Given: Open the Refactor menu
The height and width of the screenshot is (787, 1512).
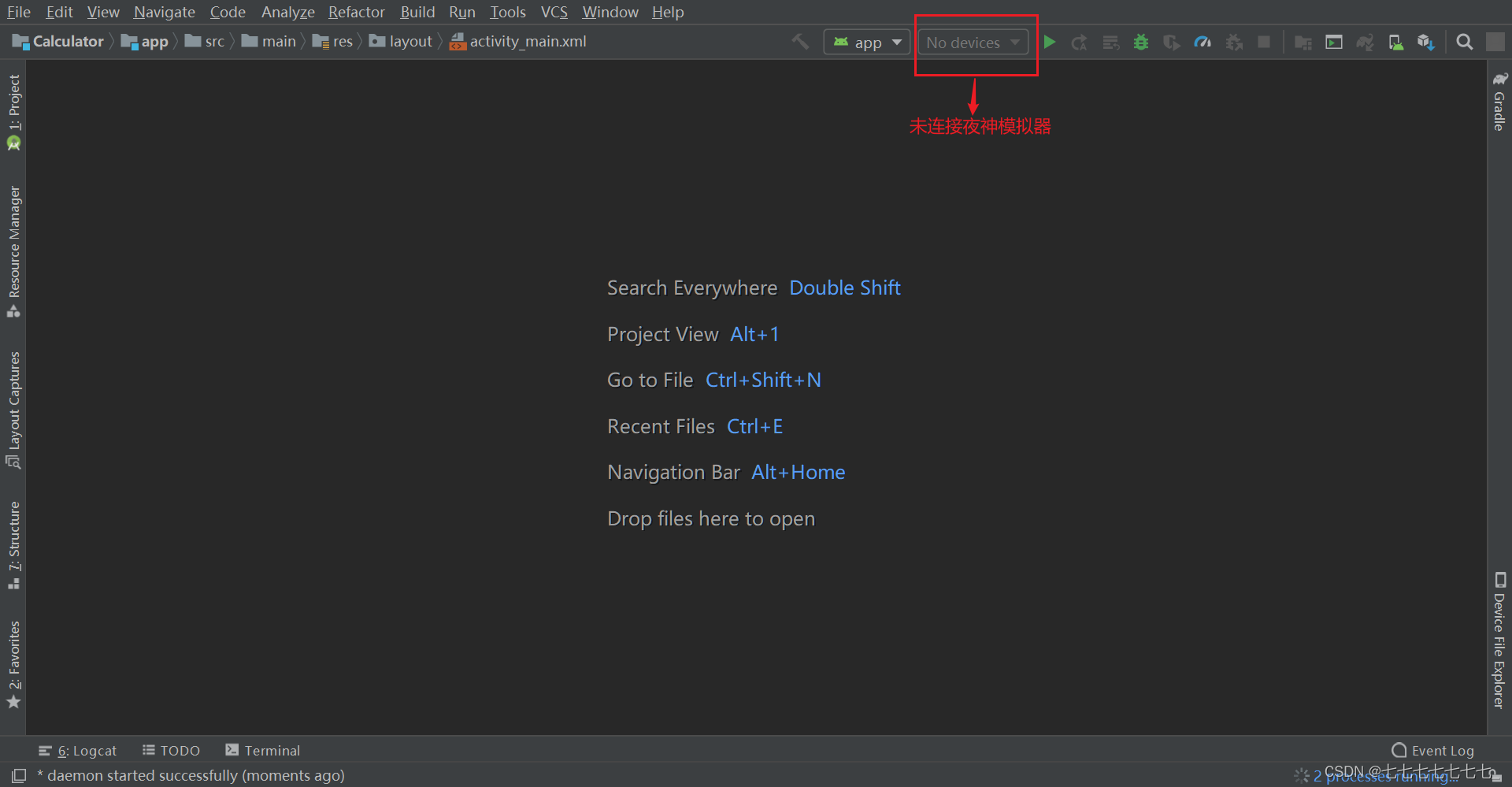Looking at the screenshot, I should pos(356,12).
